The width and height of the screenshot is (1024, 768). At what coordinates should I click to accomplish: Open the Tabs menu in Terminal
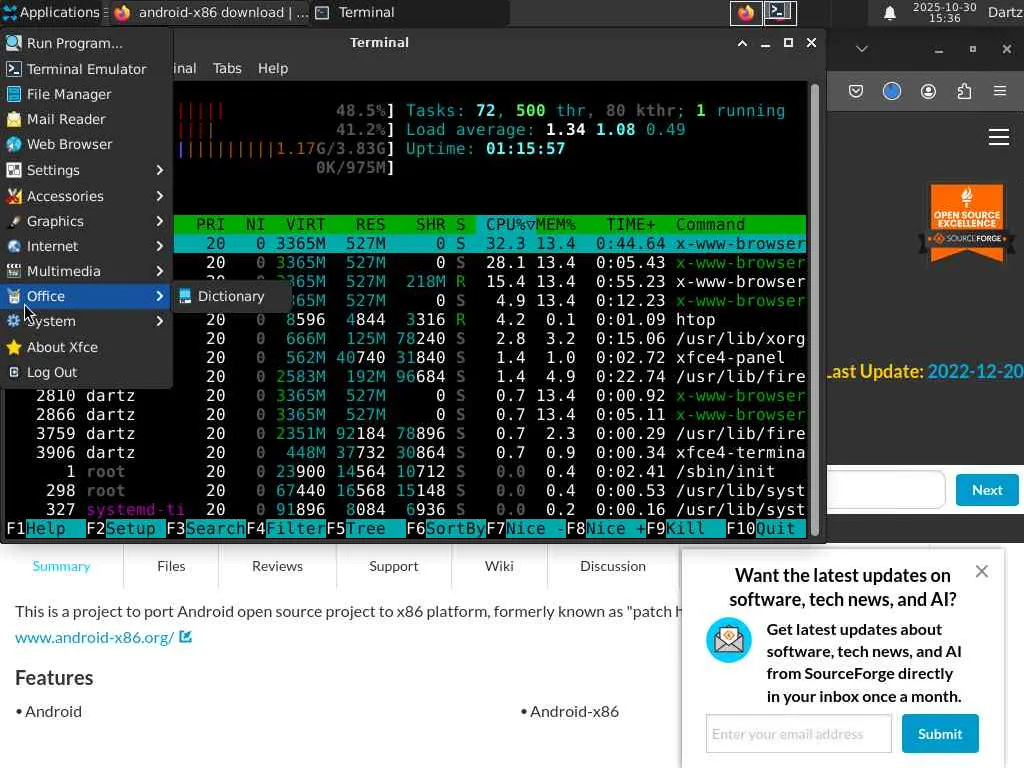227,69
